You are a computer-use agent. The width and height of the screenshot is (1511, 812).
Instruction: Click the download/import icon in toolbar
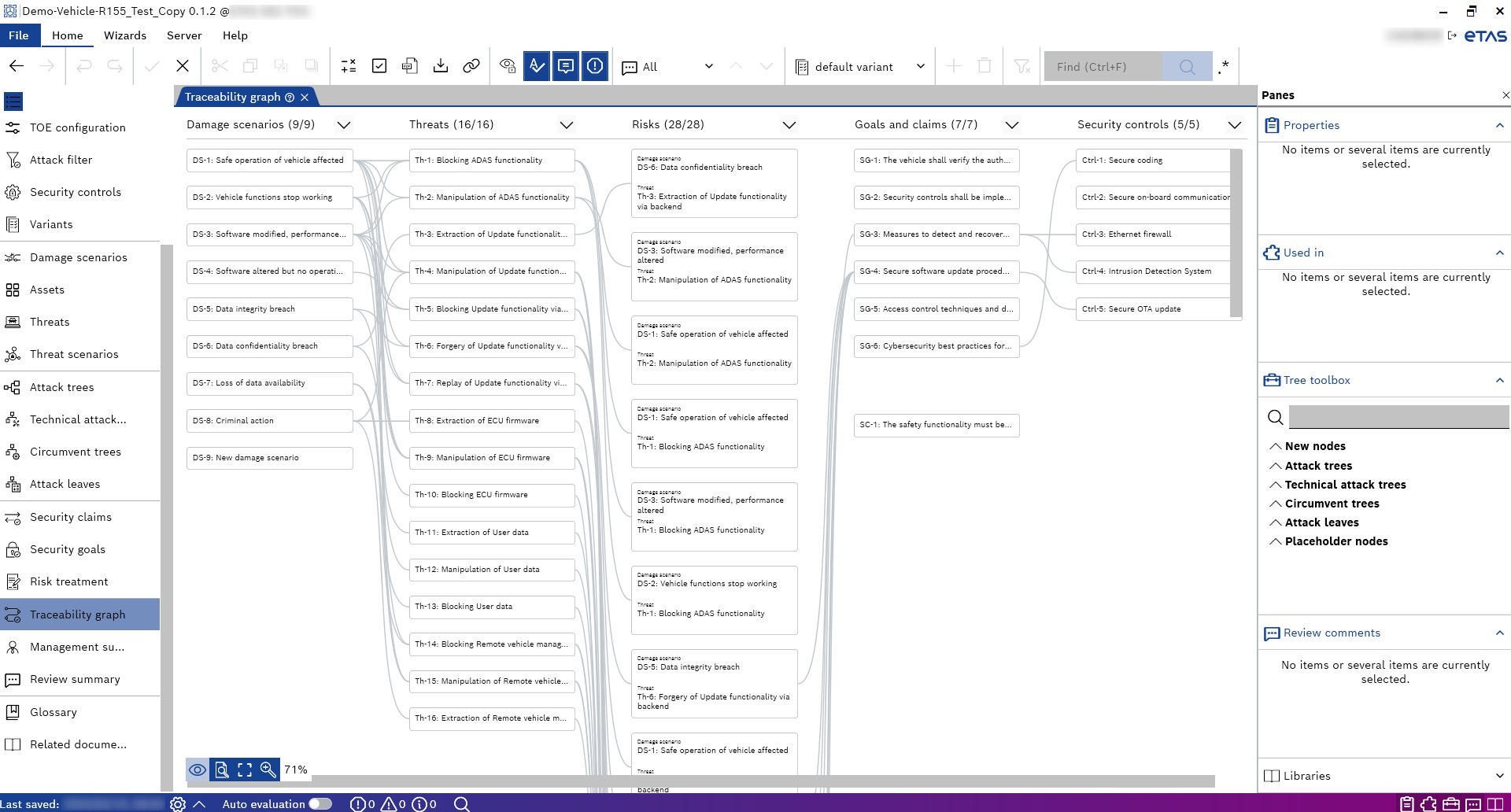441,66
